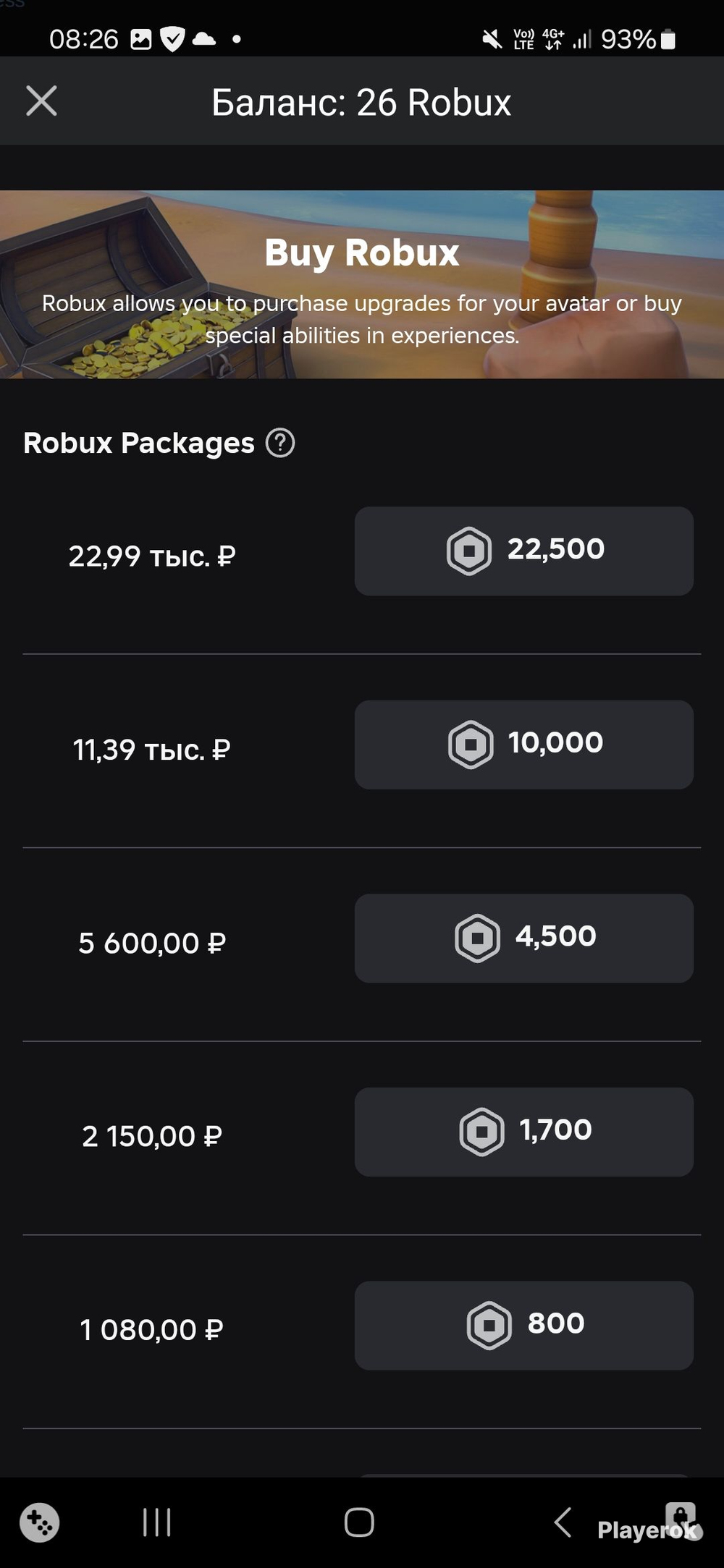The image size is (724, 1568).
Task: Open the Robux Packages help question mark
Action: click(280, 443)
